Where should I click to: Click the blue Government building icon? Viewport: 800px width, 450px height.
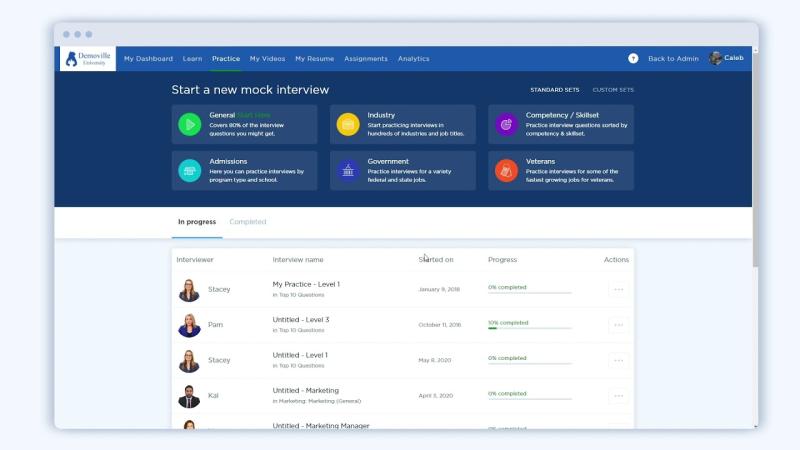click(348, 171)
